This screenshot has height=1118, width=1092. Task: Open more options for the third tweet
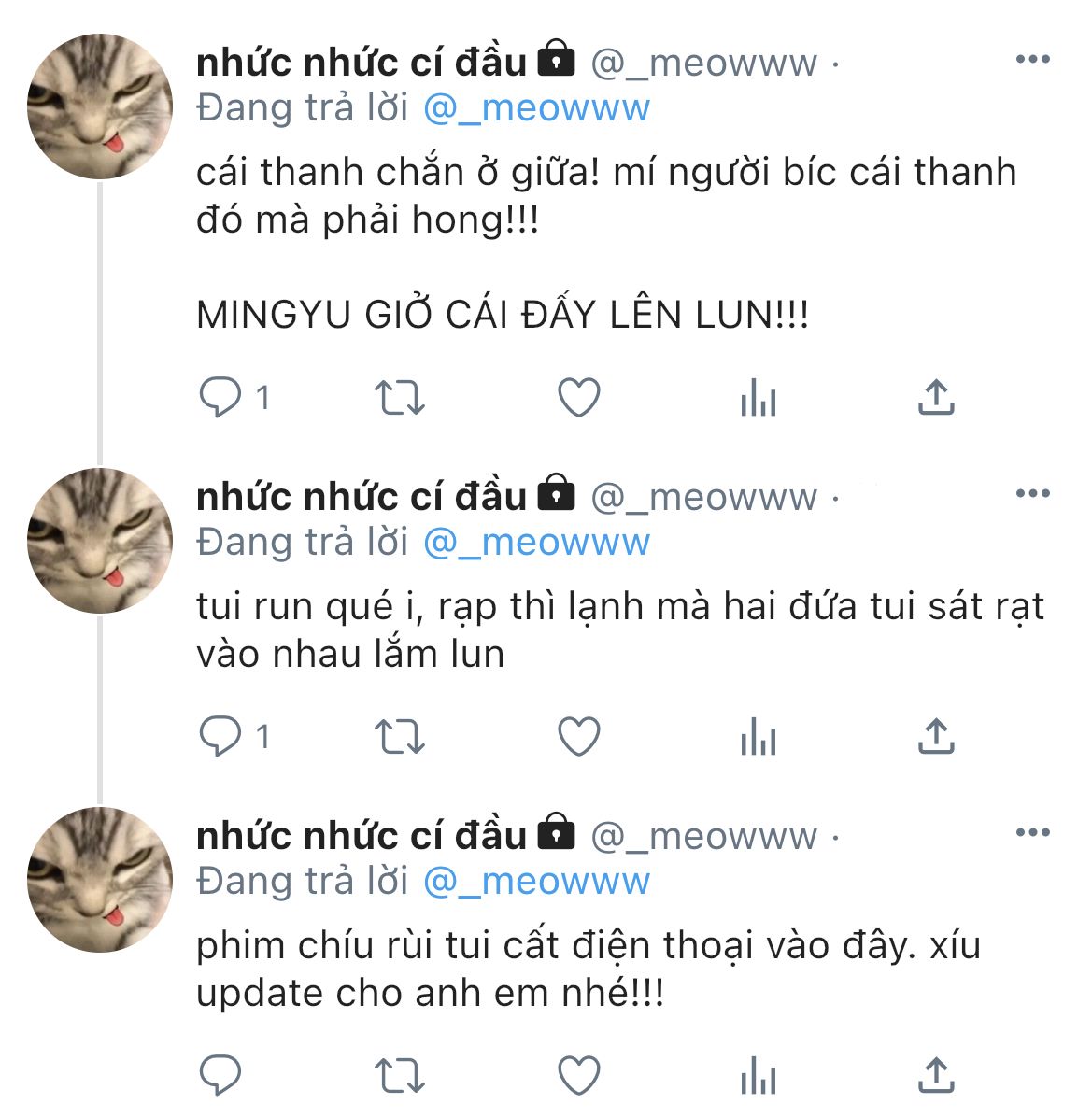click(x=1033, y=832)
